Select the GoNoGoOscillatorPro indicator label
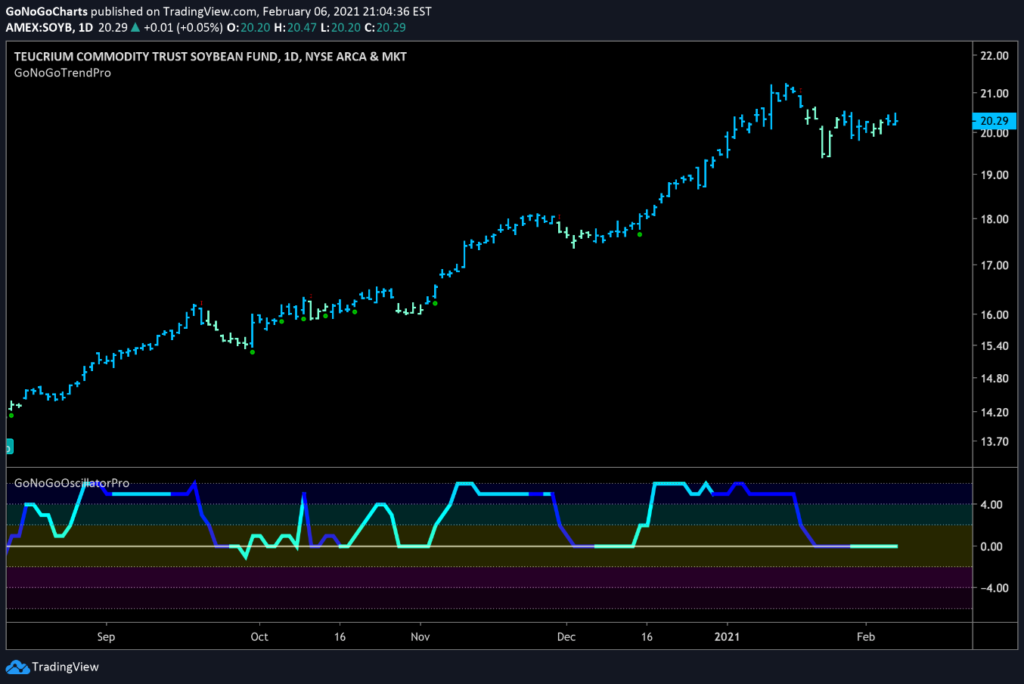Image resolution: width=1024 pixels, height=684 pixels. [72, 483]
